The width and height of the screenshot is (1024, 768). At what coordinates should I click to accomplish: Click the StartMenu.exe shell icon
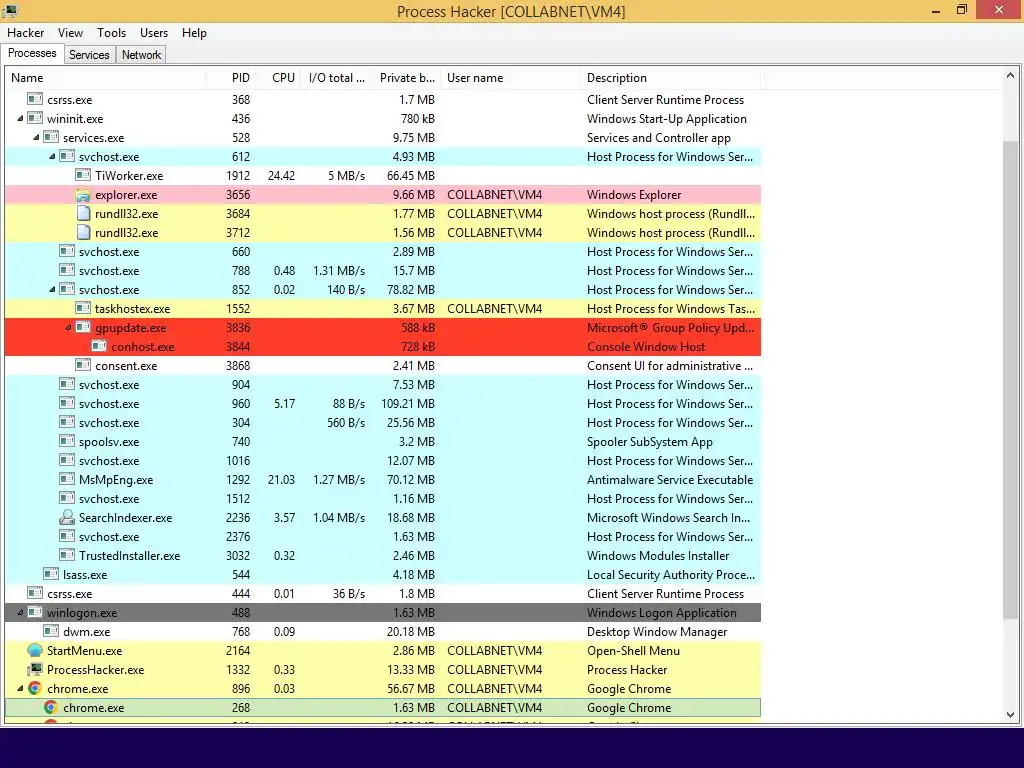coord(35,650)
